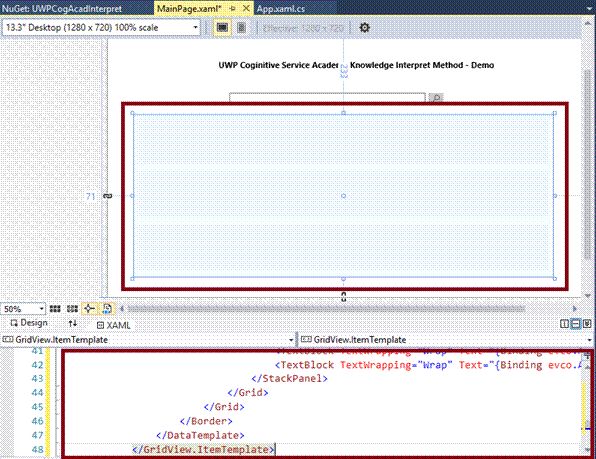Click the closing GridView.ItemTemplate tag on line 48

click(x=203, y=450)
